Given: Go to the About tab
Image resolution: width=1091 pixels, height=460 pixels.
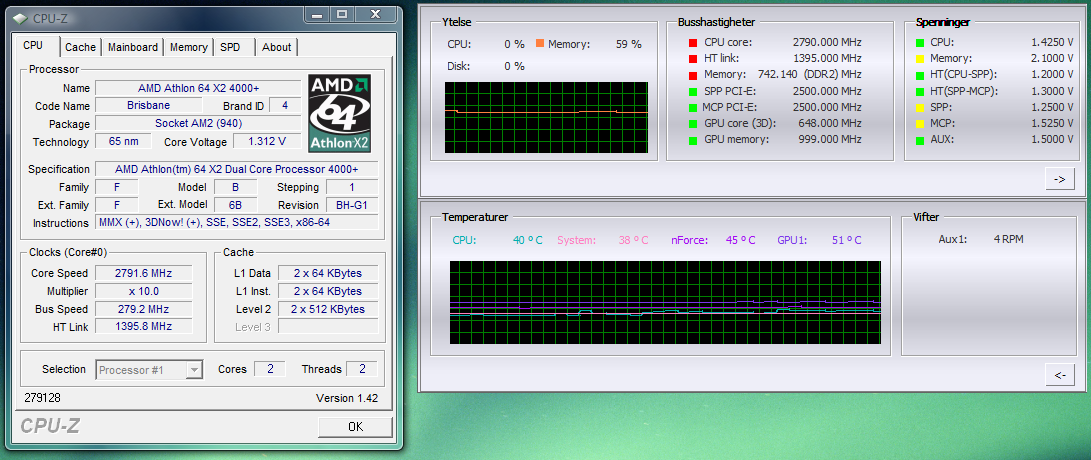Looking at the screenshot, I should (276, 47).
